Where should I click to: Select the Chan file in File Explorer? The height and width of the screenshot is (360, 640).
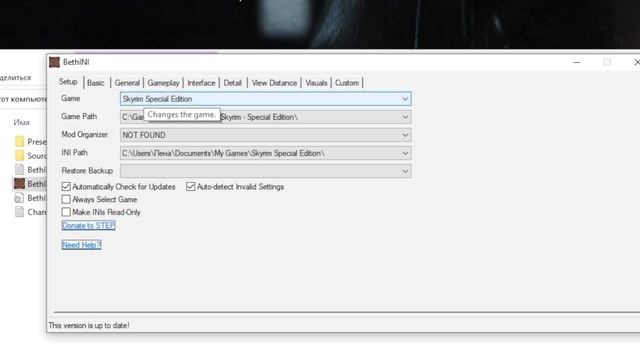pos(30,212)
